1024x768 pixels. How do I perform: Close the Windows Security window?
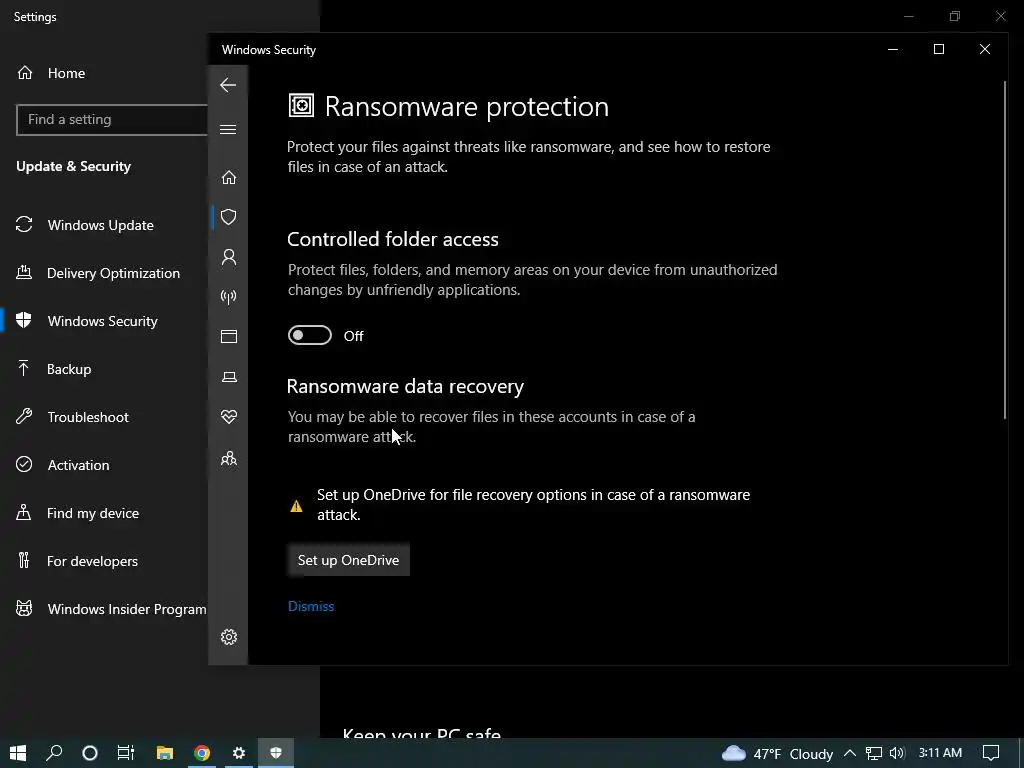[x=985, y=49]
